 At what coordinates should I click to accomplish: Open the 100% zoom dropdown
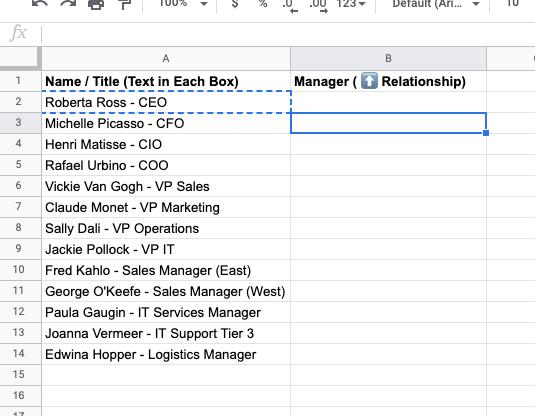point(184,3)
